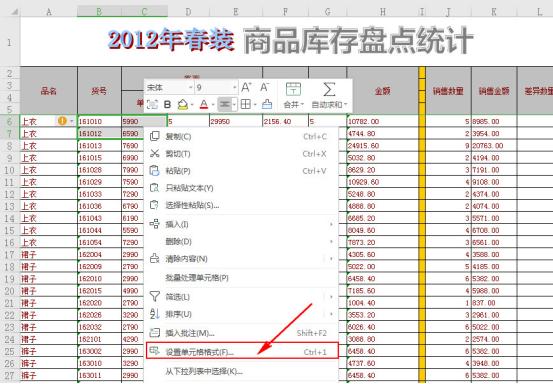This screenshot has height=384, width=553.
Task: Click the increase font size A+ icon
Action: pyautogui.click(x=246, y=87)
